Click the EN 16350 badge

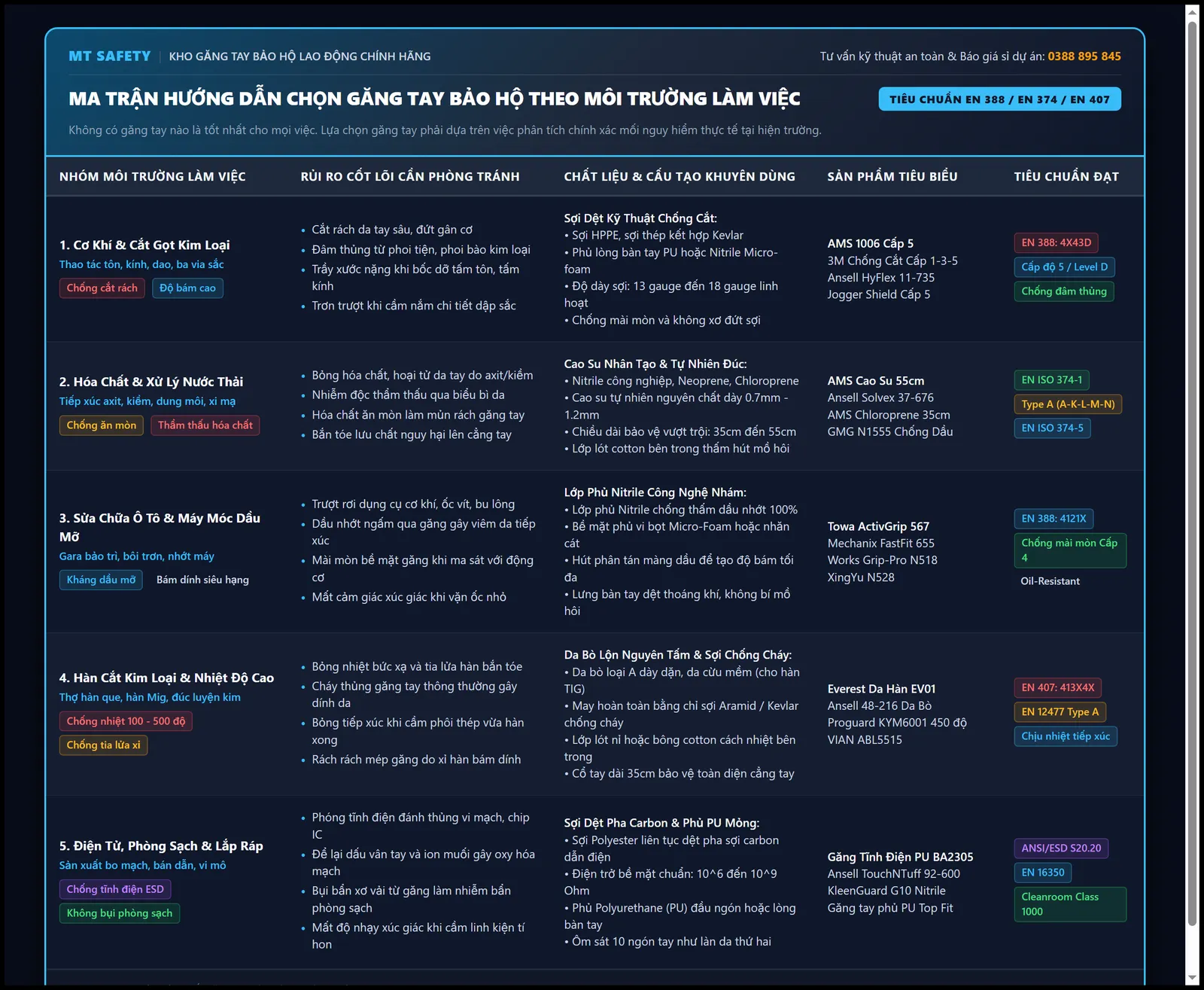(1042, 873)
